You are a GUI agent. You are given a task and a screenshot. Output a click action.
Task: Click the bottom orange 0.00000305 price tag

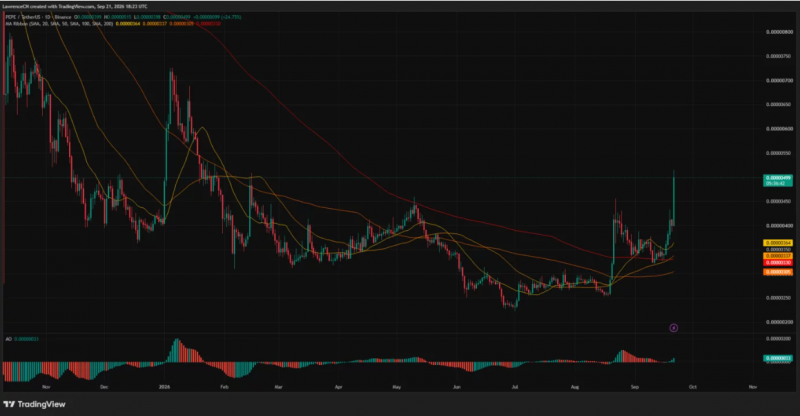coord(778,272)
